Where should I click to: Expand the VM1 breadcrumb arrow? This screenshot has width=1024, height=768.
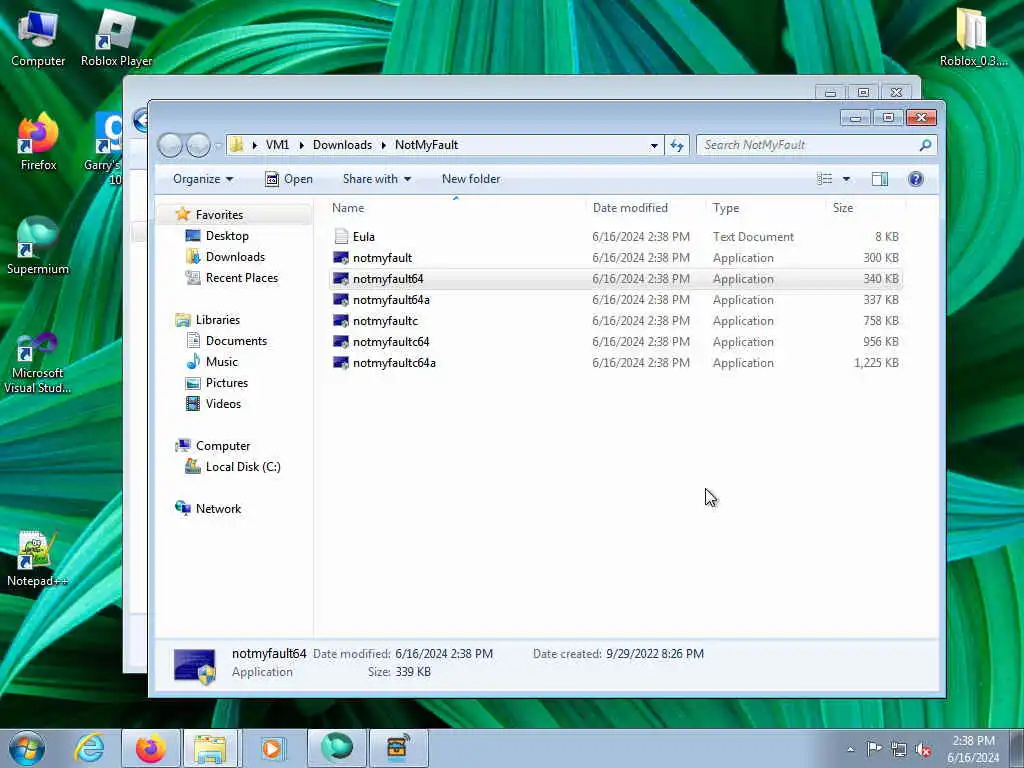coord(301,145)
